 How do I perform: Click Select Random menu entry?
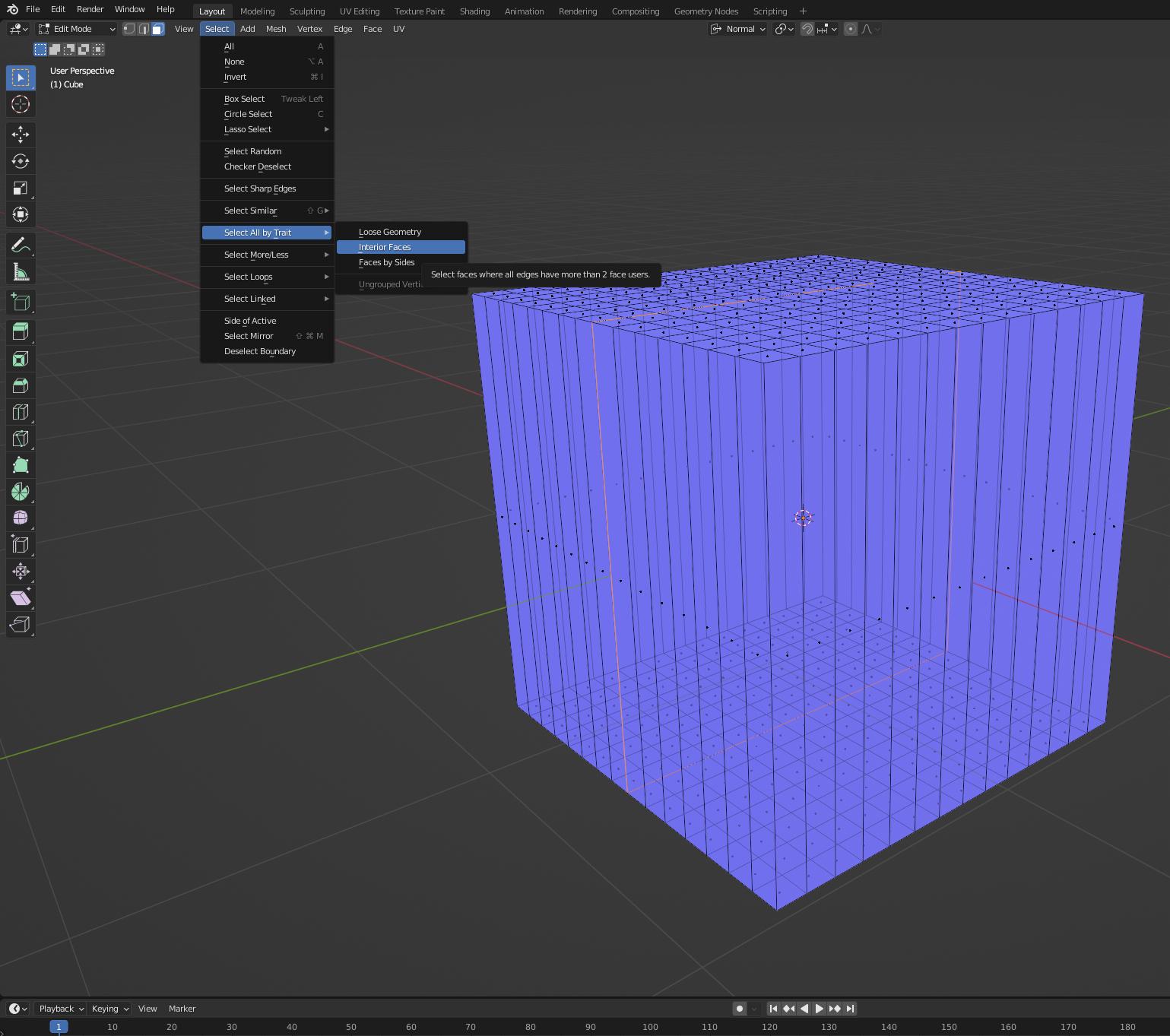267,151
